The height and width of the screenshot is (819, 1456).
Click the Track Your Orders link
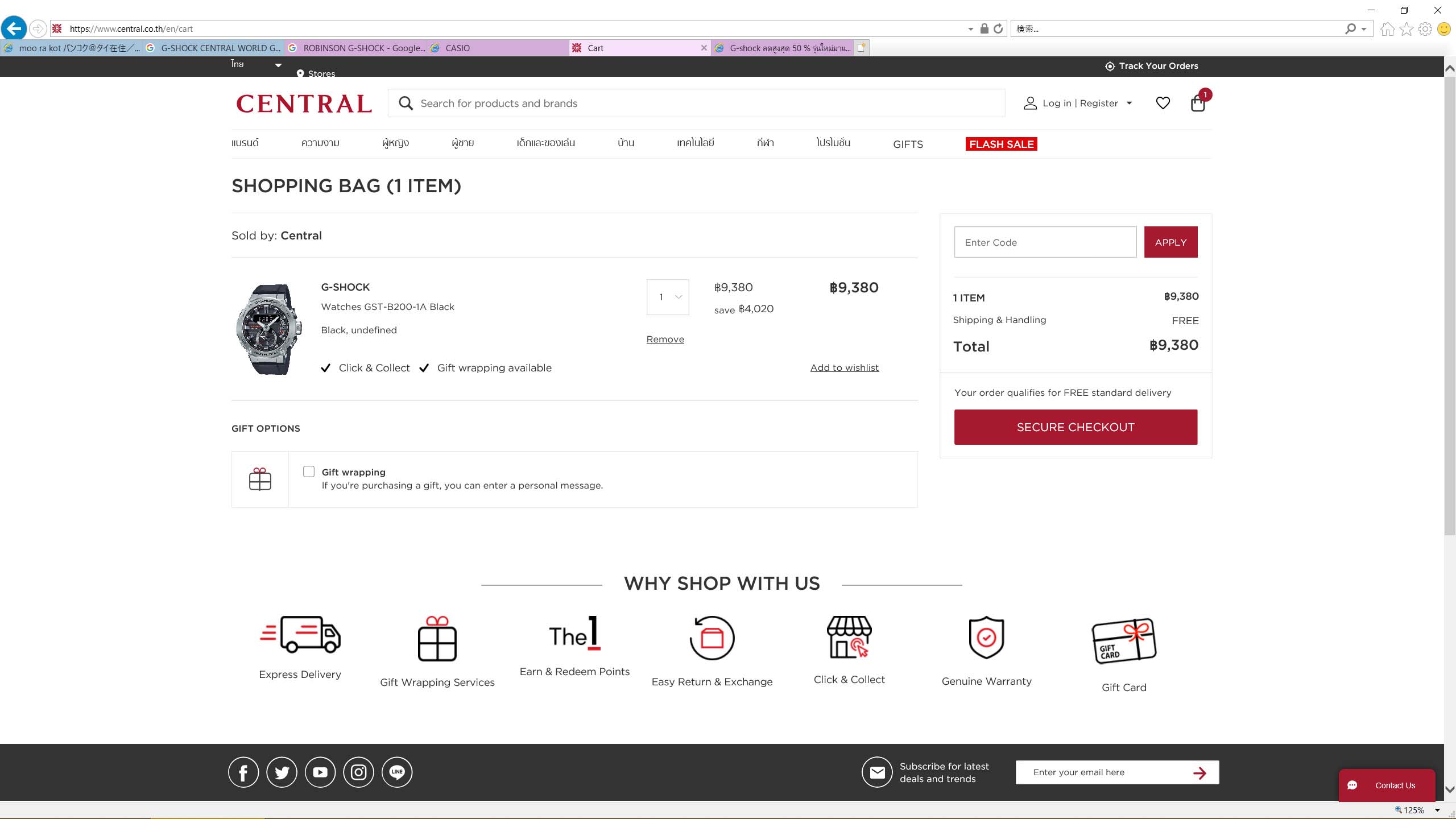click(x=1158, y=66)
